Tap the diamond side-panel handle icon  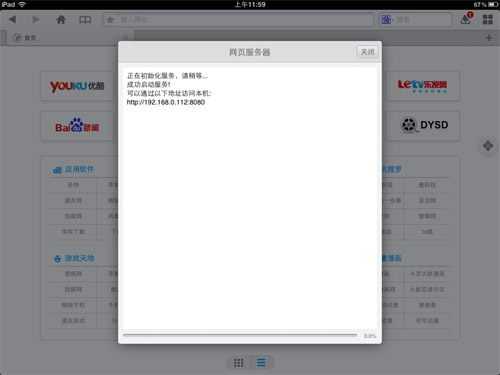(488, 146)
